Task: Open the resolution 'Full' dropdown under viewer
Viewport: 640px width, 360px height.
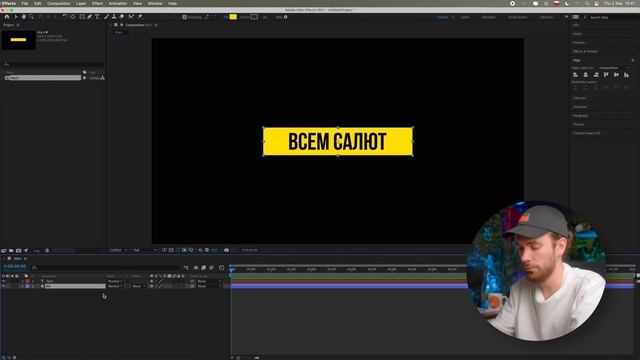Action: tap(144, 250)
